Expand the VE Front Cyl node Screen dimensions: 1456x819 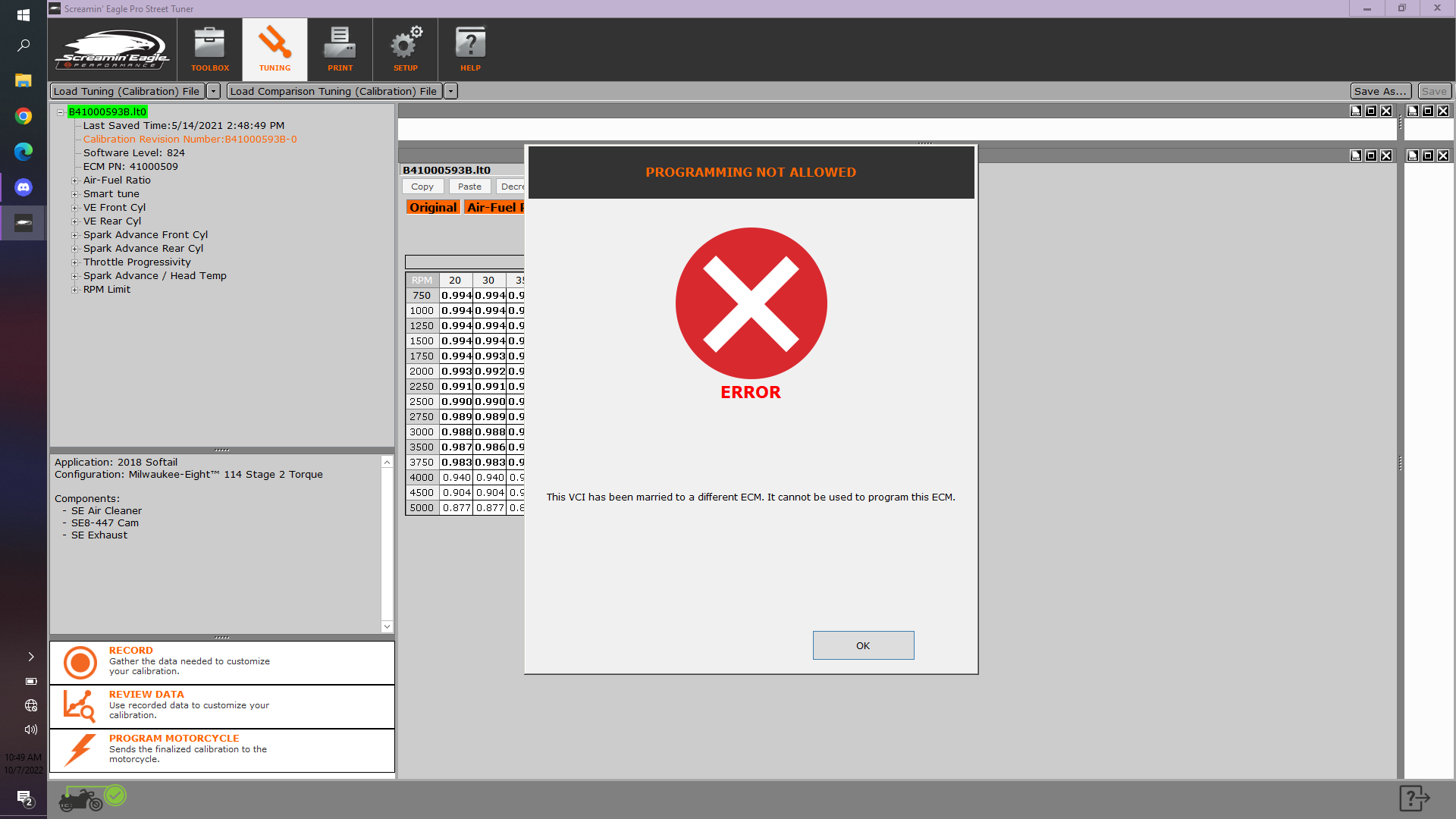point(75,208)
